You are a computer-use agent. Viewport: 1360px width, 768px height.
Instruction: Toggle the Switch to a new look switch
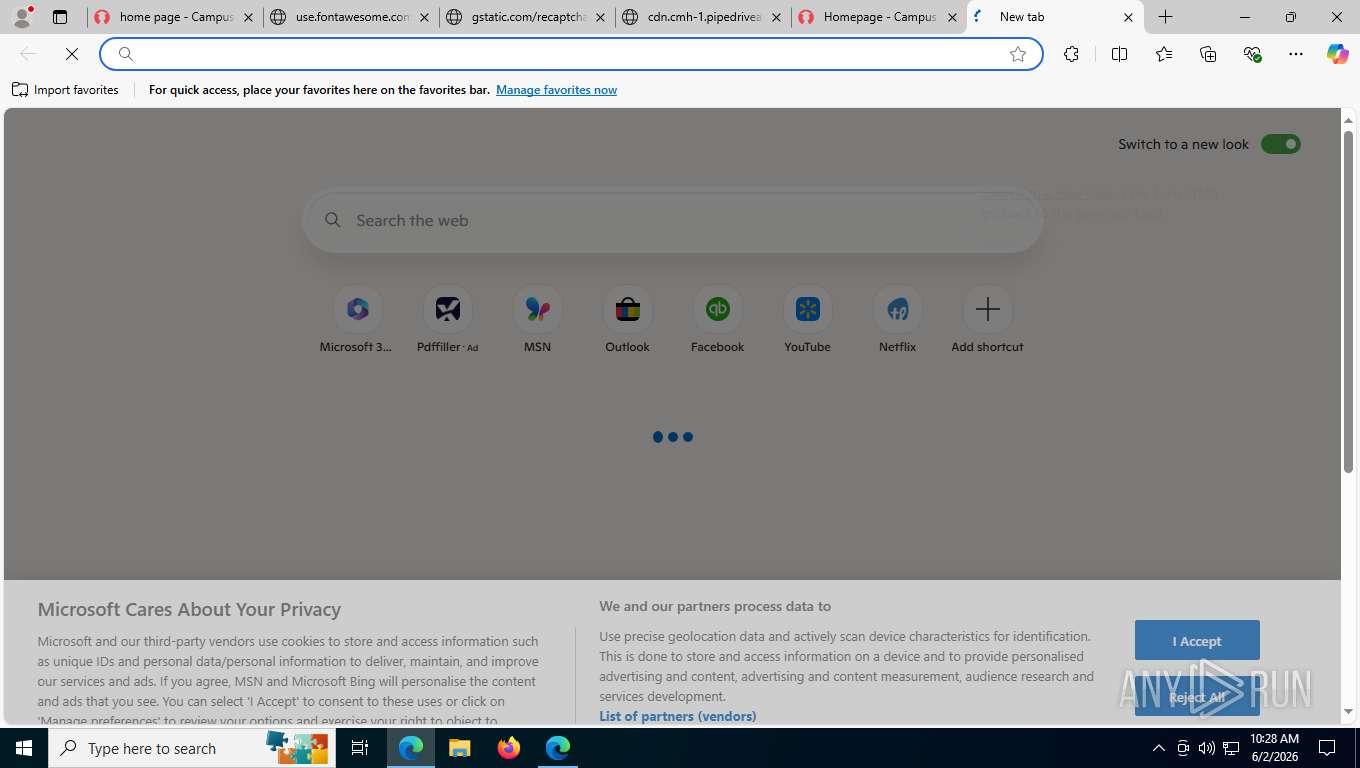point(1280,144)
